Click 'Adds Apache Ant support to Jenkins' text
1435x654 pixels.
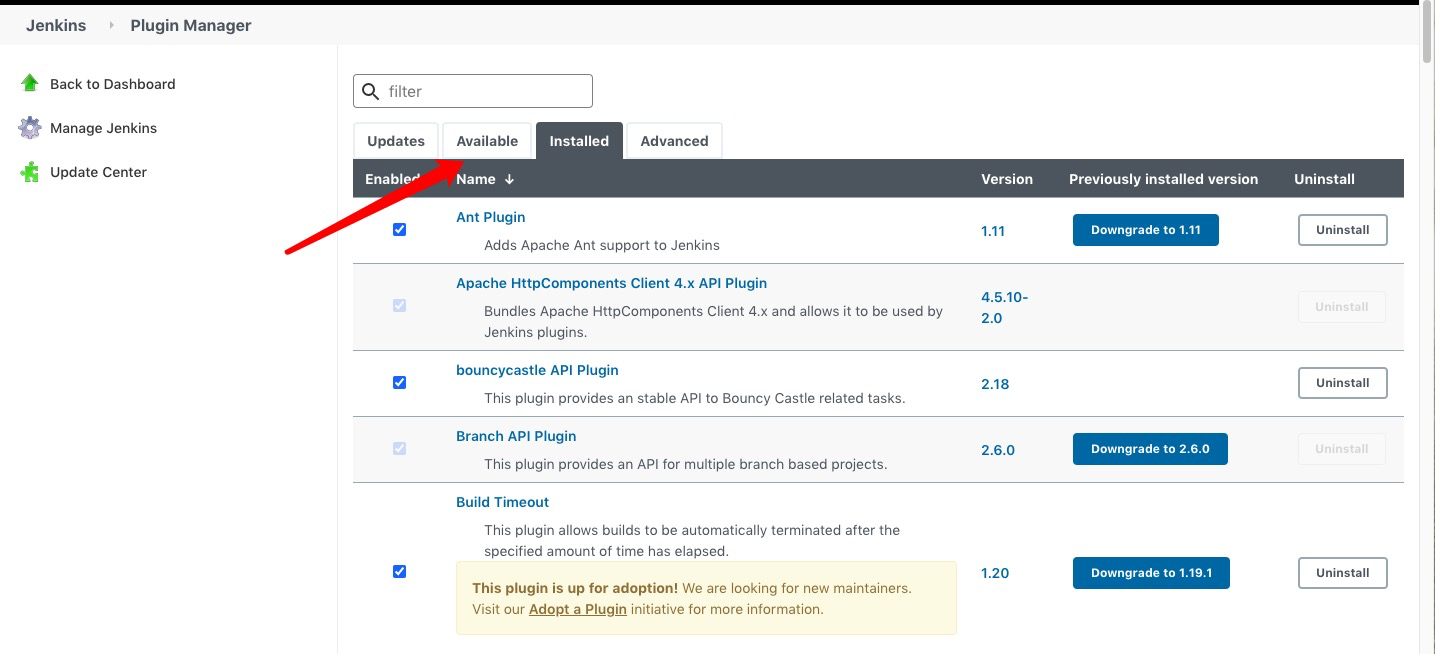point(602,245)
